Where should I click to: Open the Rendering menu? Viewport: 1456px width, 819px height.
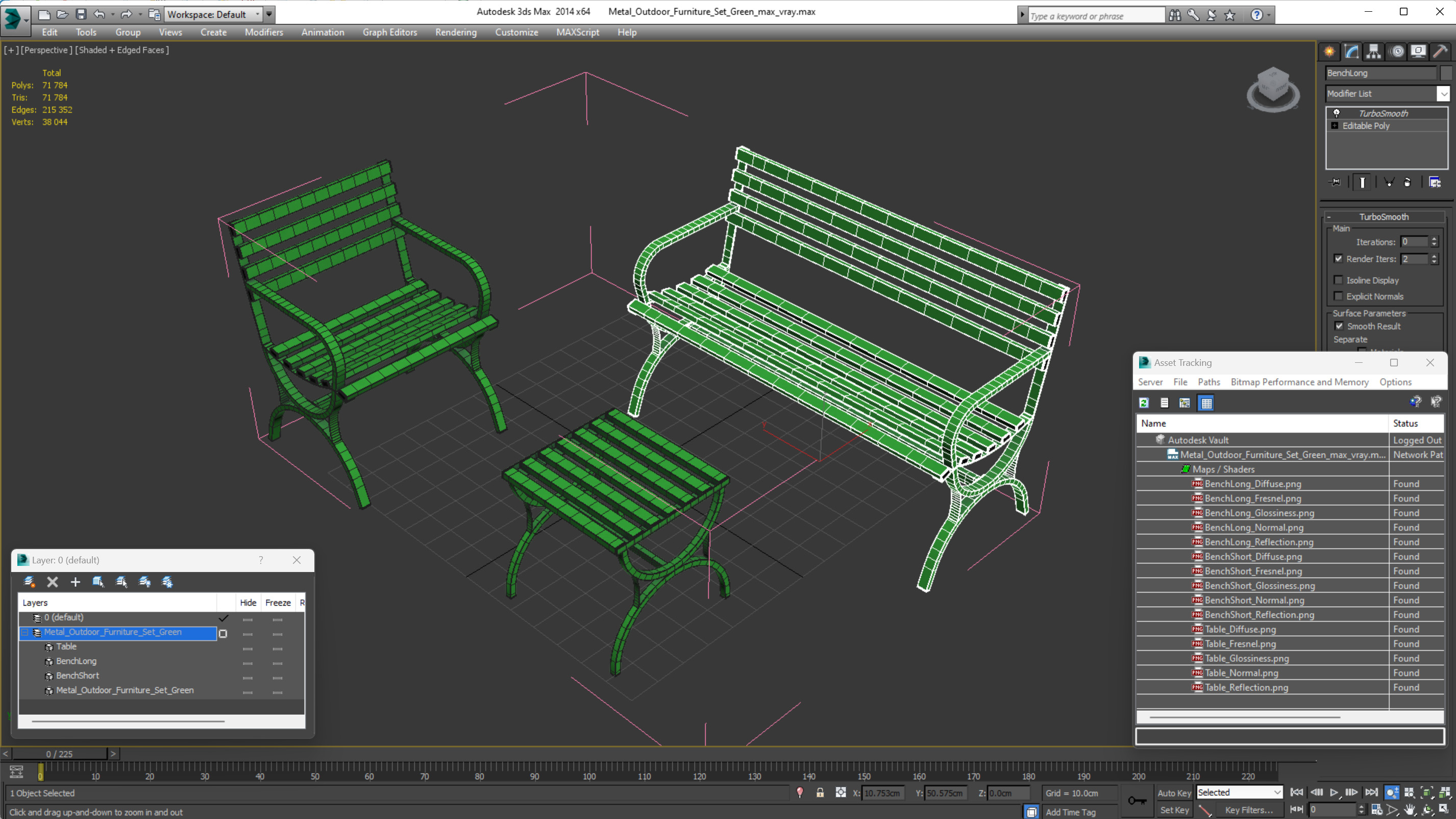(x=456, y=32)
